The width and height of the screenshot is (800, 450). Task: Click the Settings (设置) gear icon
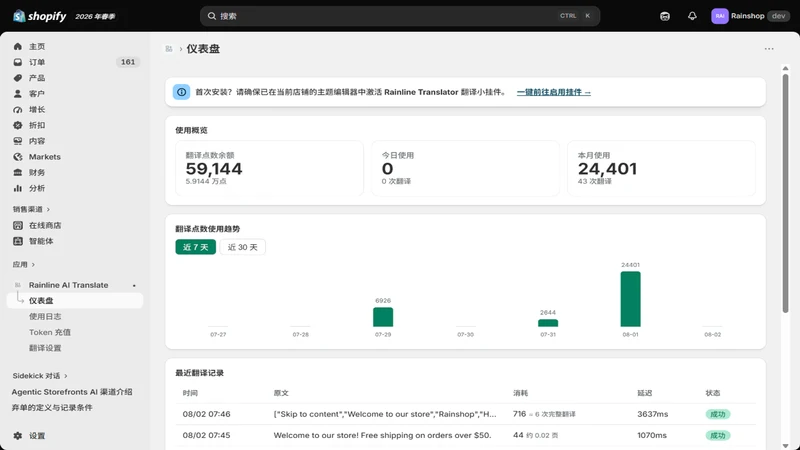[18, 436]
